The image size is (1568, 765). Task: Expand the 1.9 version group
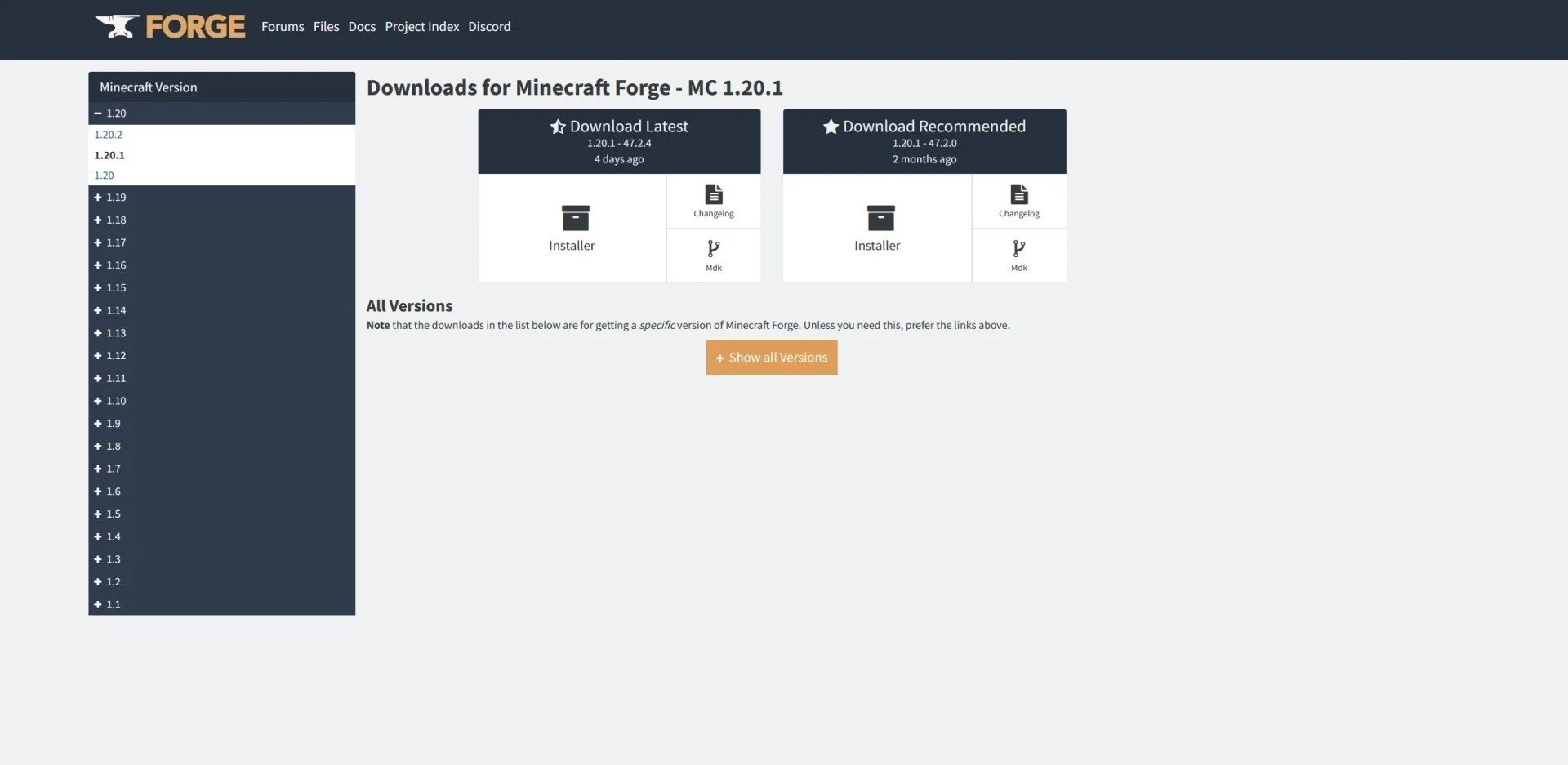[221, 424]
